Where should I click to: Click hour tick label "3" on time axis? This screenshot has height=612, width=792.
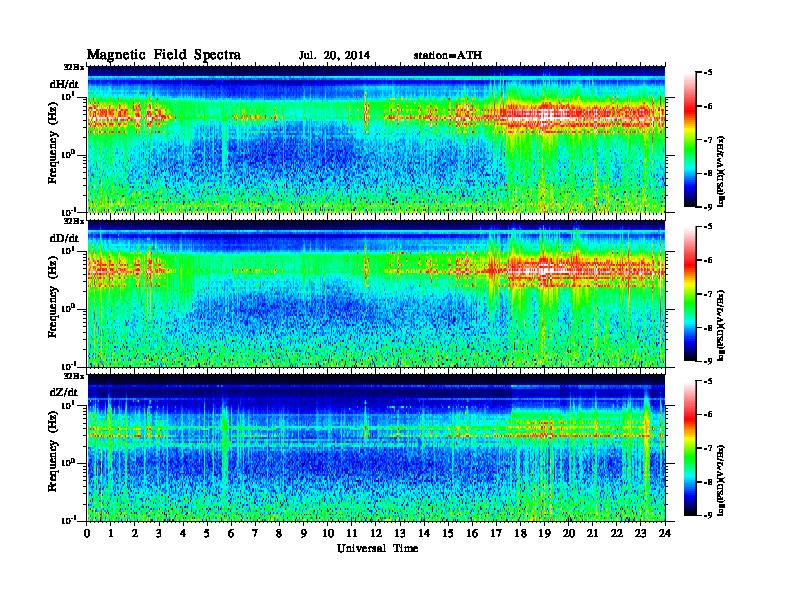tap(160, 533)
